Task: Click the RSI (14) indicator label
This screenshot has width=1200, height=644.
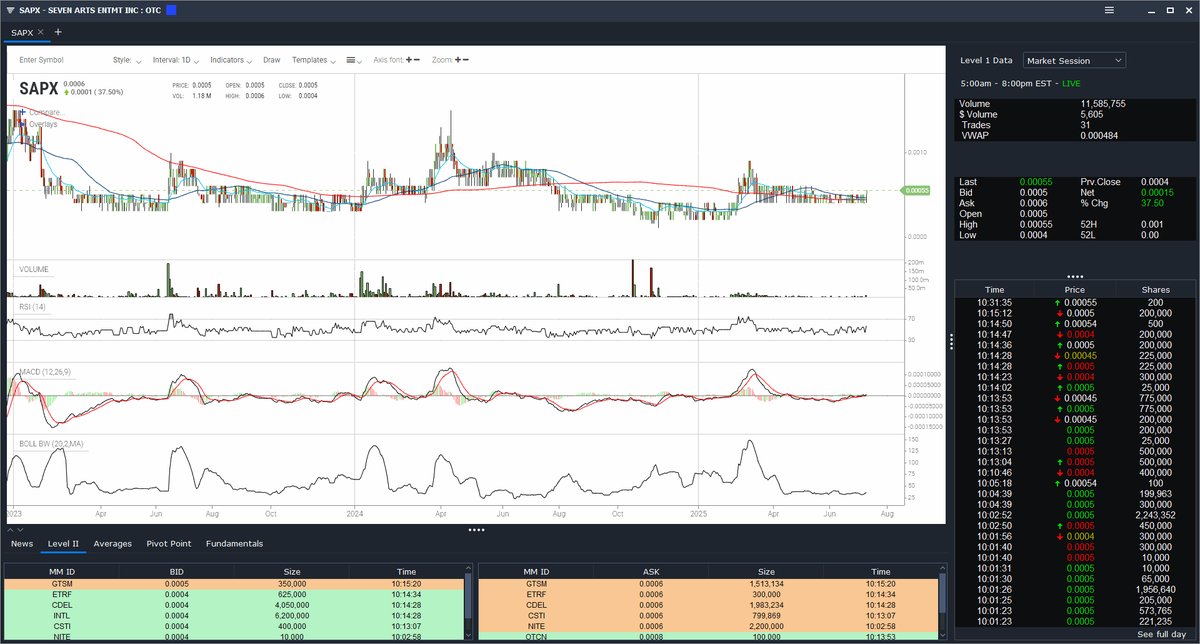Action: pos(34,308)
